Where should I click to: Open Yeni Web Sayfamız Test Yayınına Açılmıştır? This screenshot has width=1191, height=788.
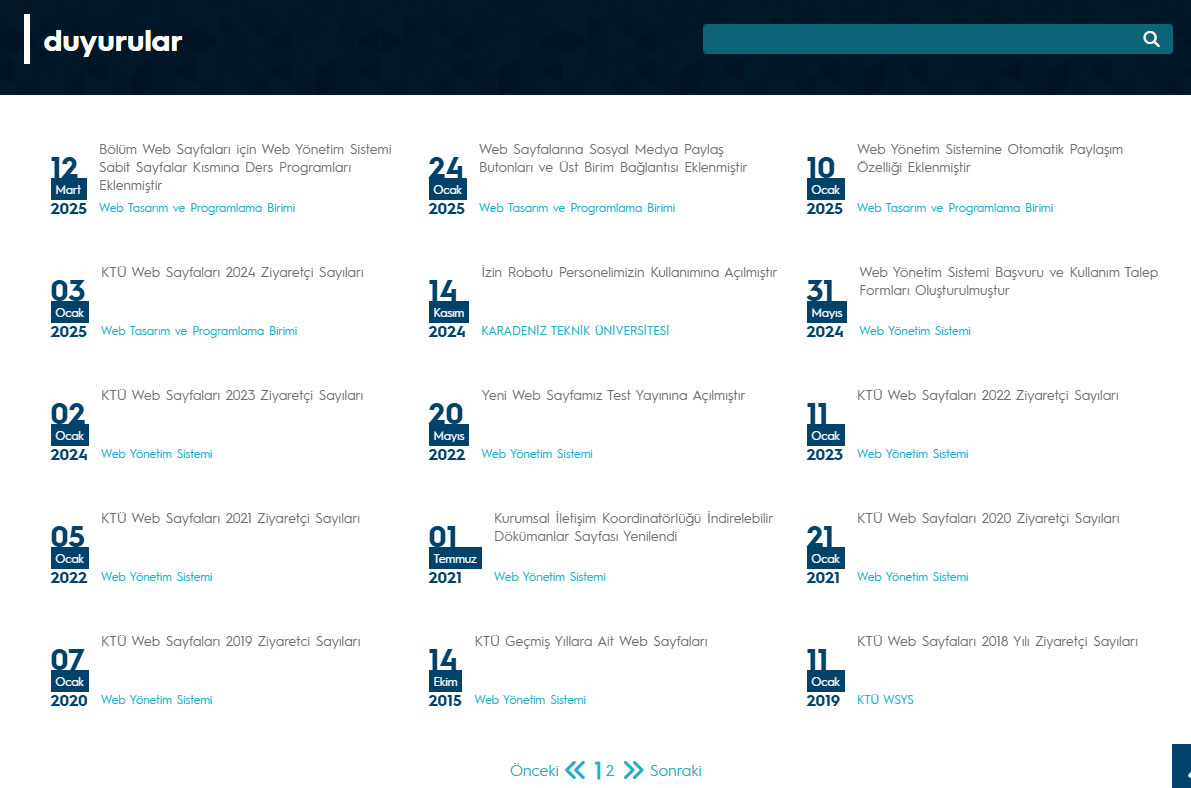[x=612, y=396]
